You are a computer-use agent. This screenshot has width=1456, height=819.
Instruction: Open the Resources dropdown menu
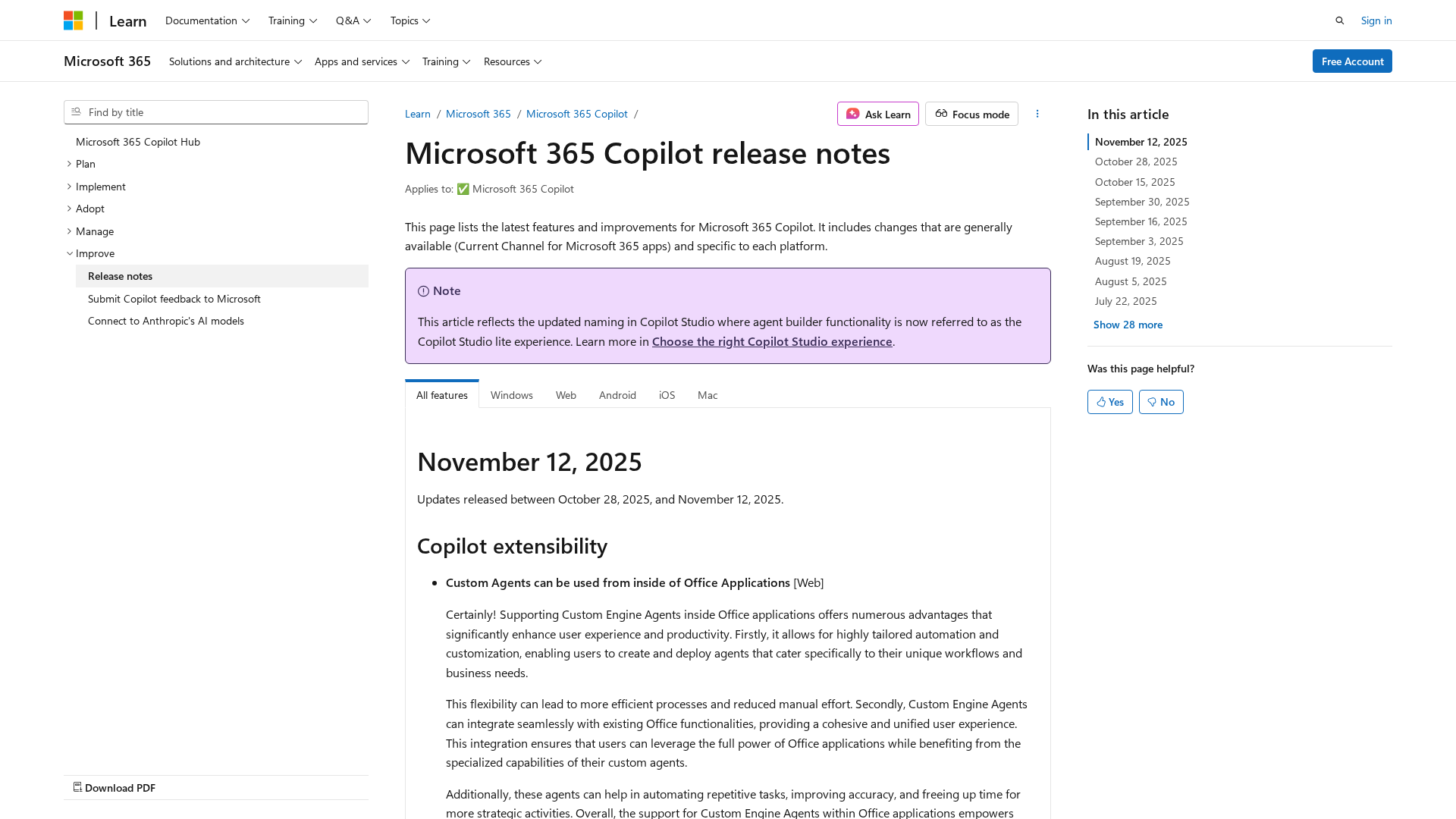click(x=513, y=61)
